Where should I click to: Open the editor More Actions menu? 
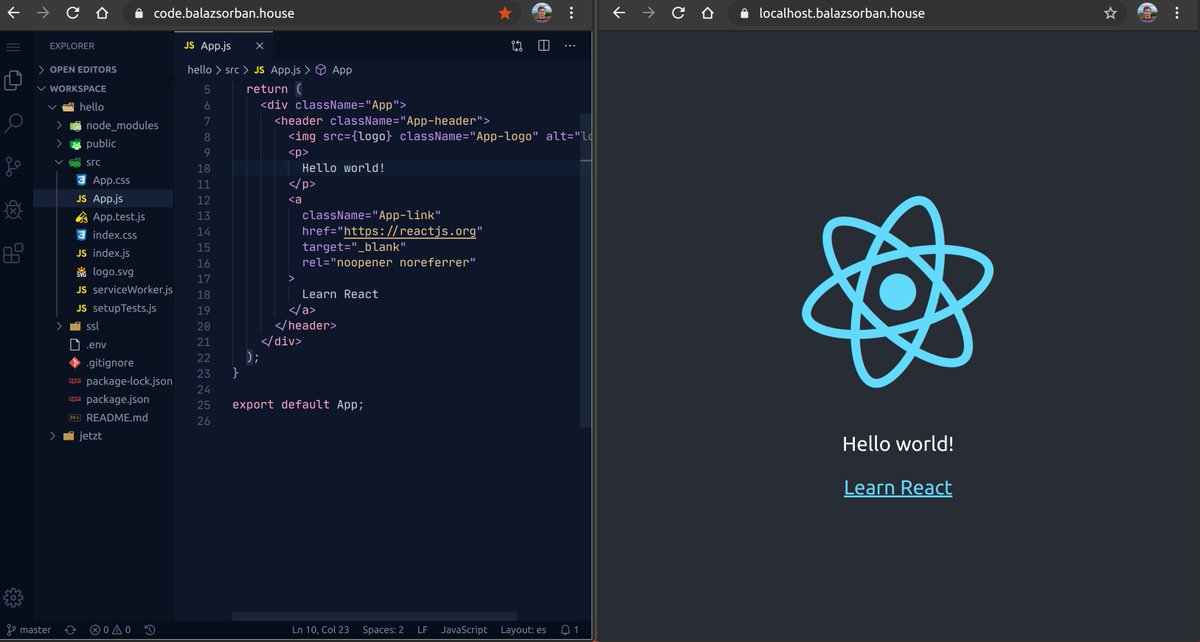point(571,46)
